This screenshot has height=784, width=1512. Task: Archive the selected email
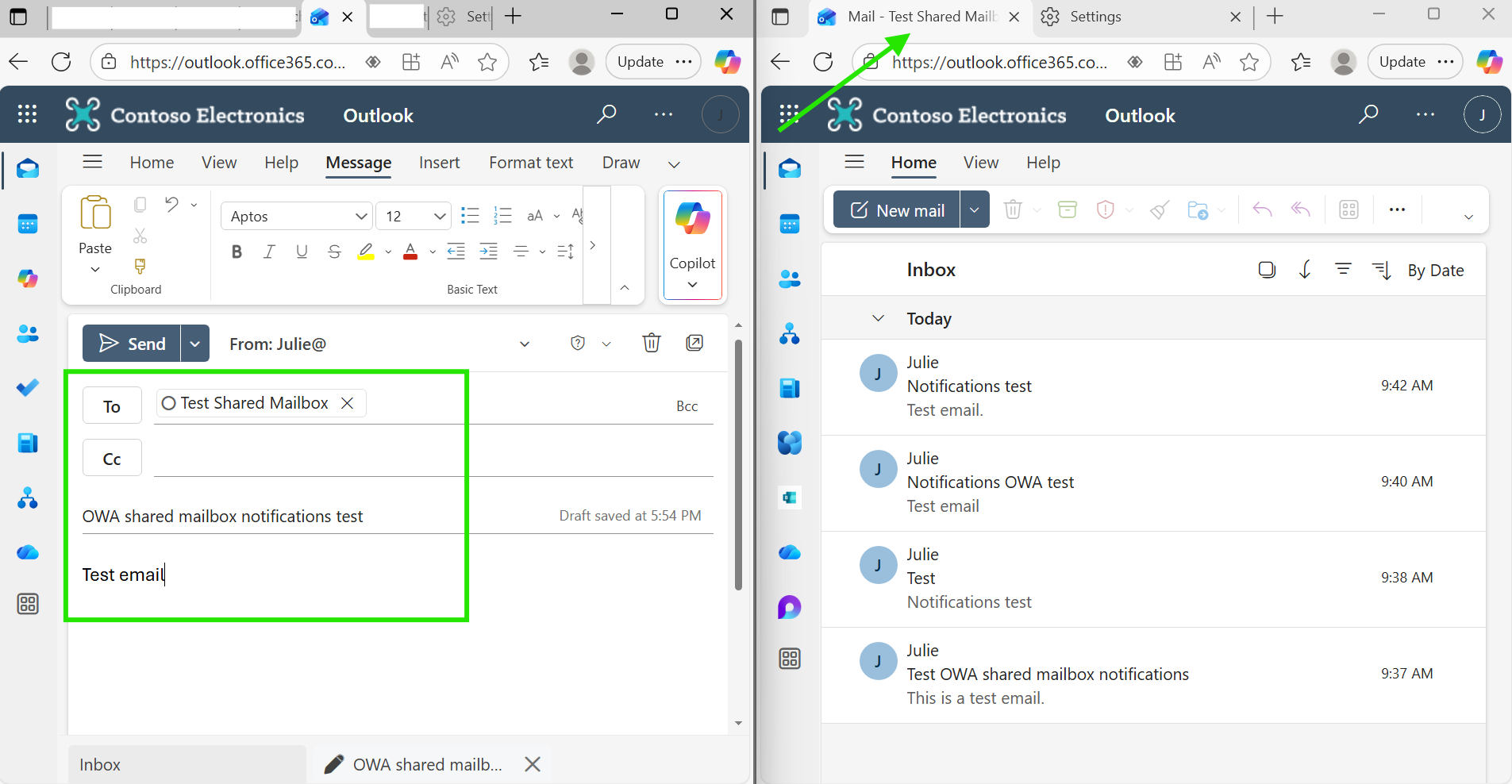[1066, 209]
